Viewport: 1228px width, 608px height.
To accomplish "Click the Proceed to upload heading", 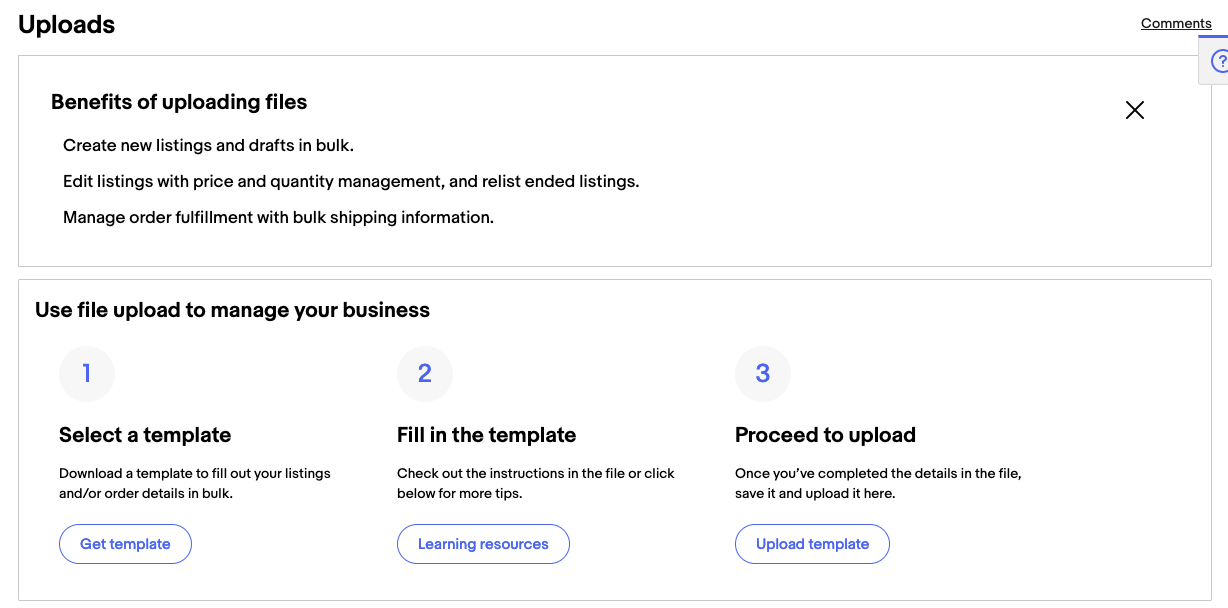I will coord(825,435).
